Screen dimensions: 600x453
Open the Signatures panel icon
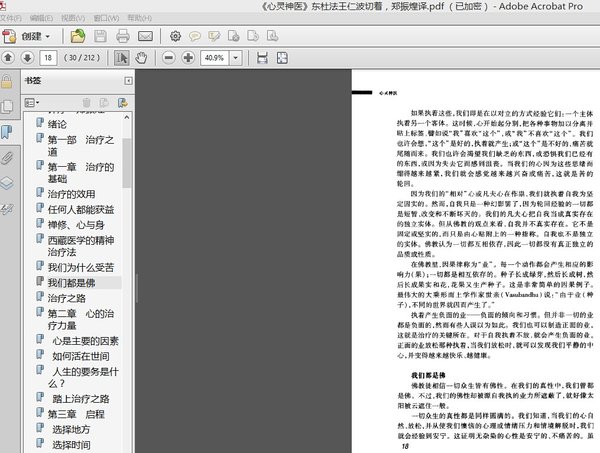click(x=7, y=209)
